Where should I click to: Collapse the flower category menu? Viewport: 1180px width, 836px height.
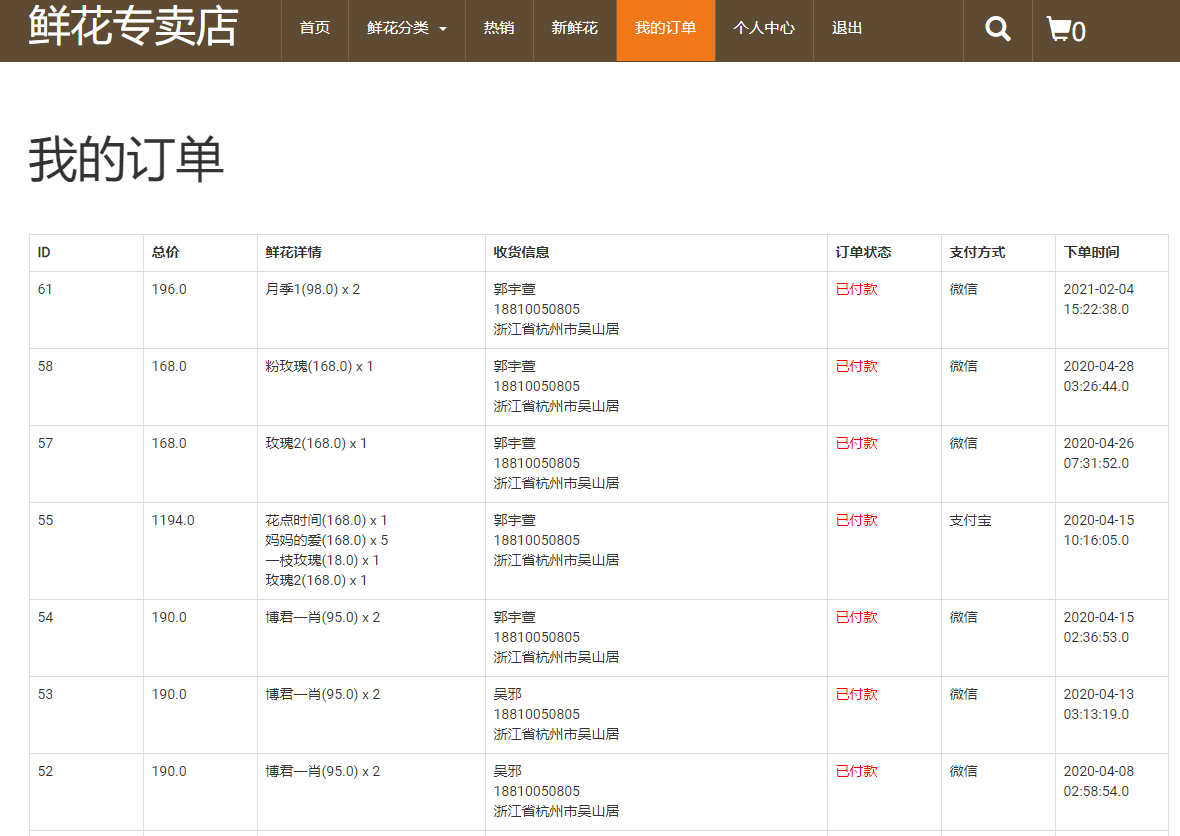pos(399,28)
